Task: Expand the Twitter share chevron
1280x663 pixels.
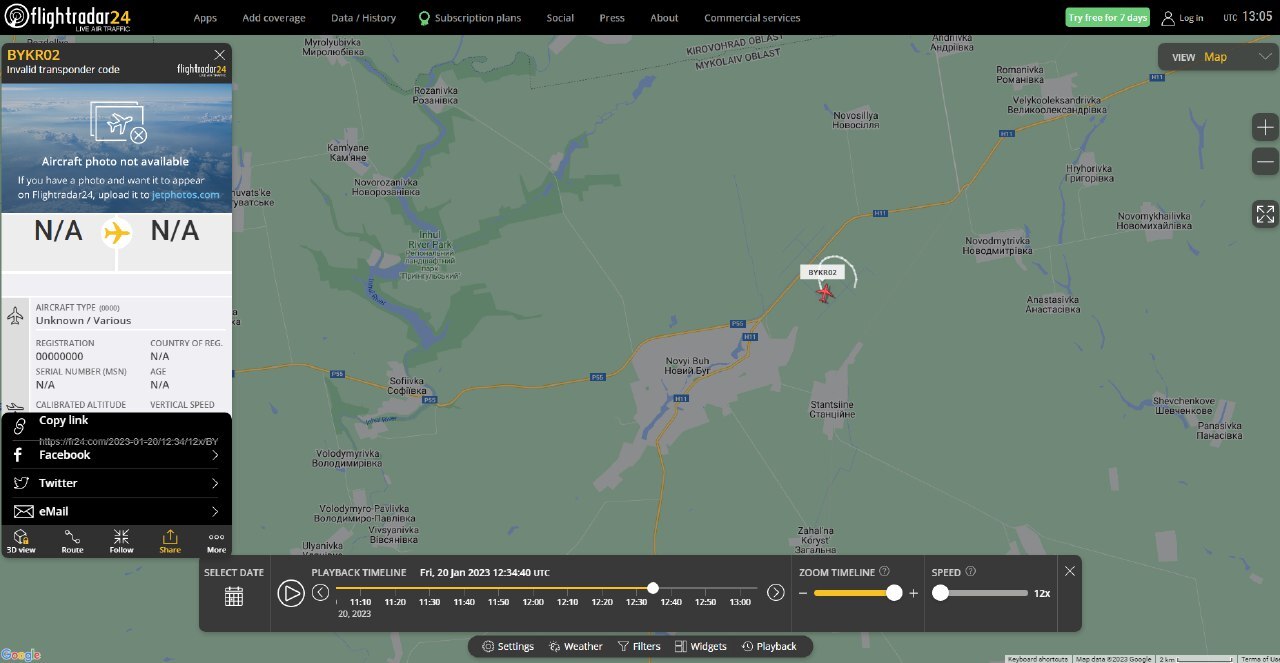Action: (215, 483)
